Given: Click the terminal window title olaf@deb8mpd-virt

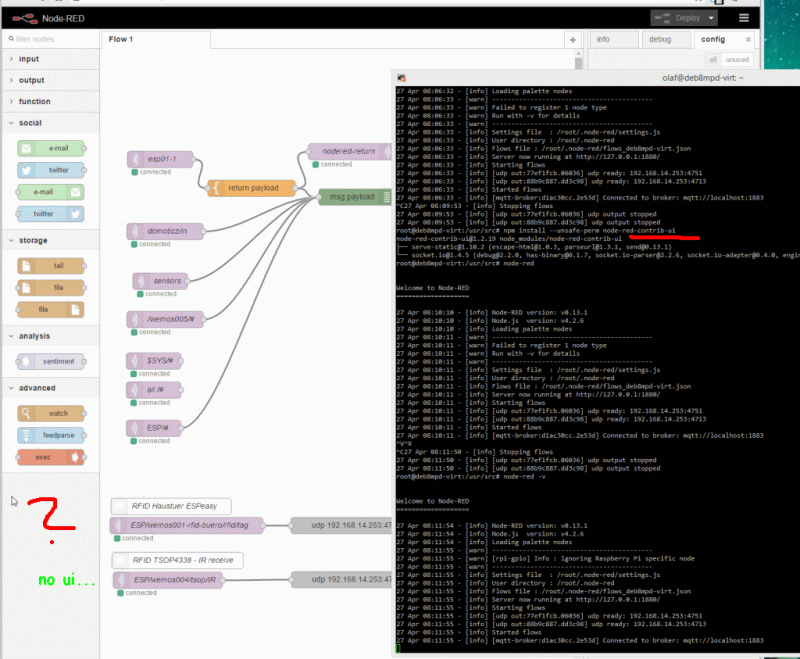Looking at the screenshot, I should coord(703,78).
